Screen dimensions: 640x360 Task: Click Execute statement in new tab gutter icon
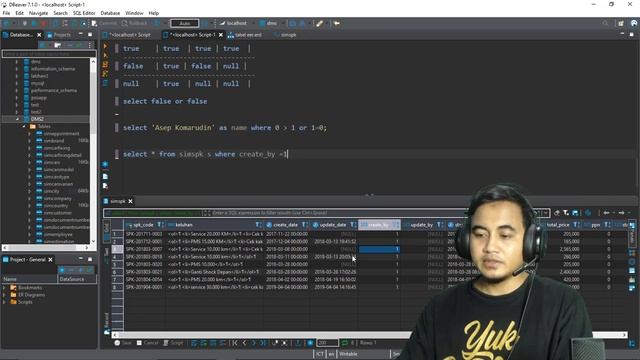[x=105, y=55]
